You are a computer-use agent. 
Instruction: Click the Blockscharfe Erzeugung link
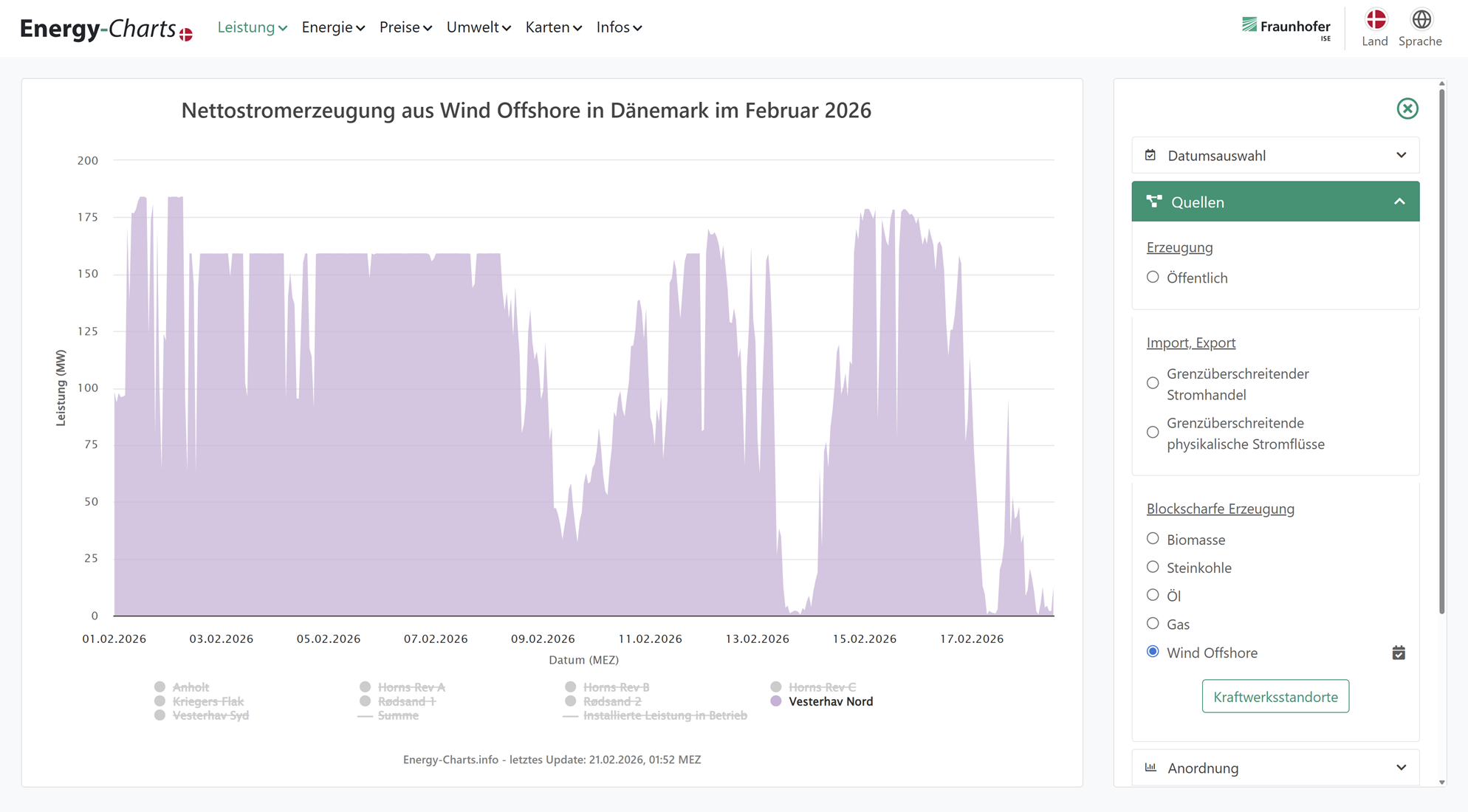1220,509
